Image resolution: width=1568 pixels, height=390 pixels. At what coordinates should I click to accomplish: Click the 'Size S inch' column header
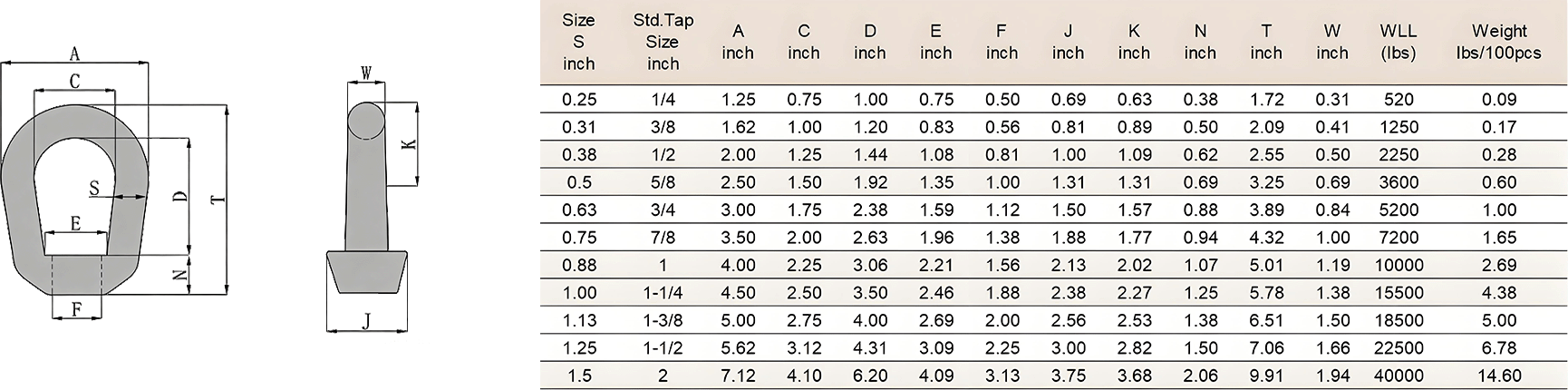[x=578, y=42]
